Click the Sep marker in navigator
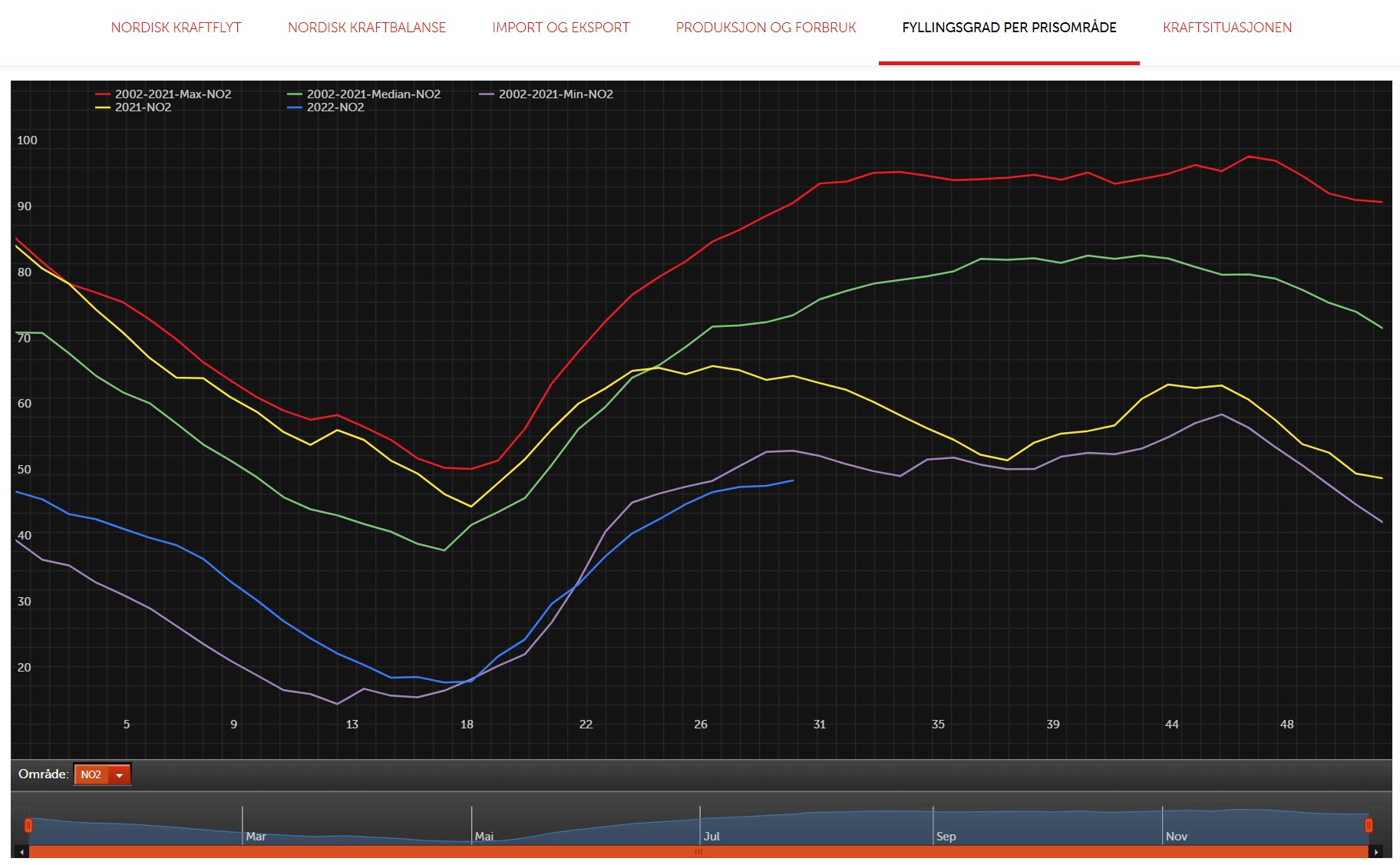Screen dimensions: 1400x865 (946, 837)
